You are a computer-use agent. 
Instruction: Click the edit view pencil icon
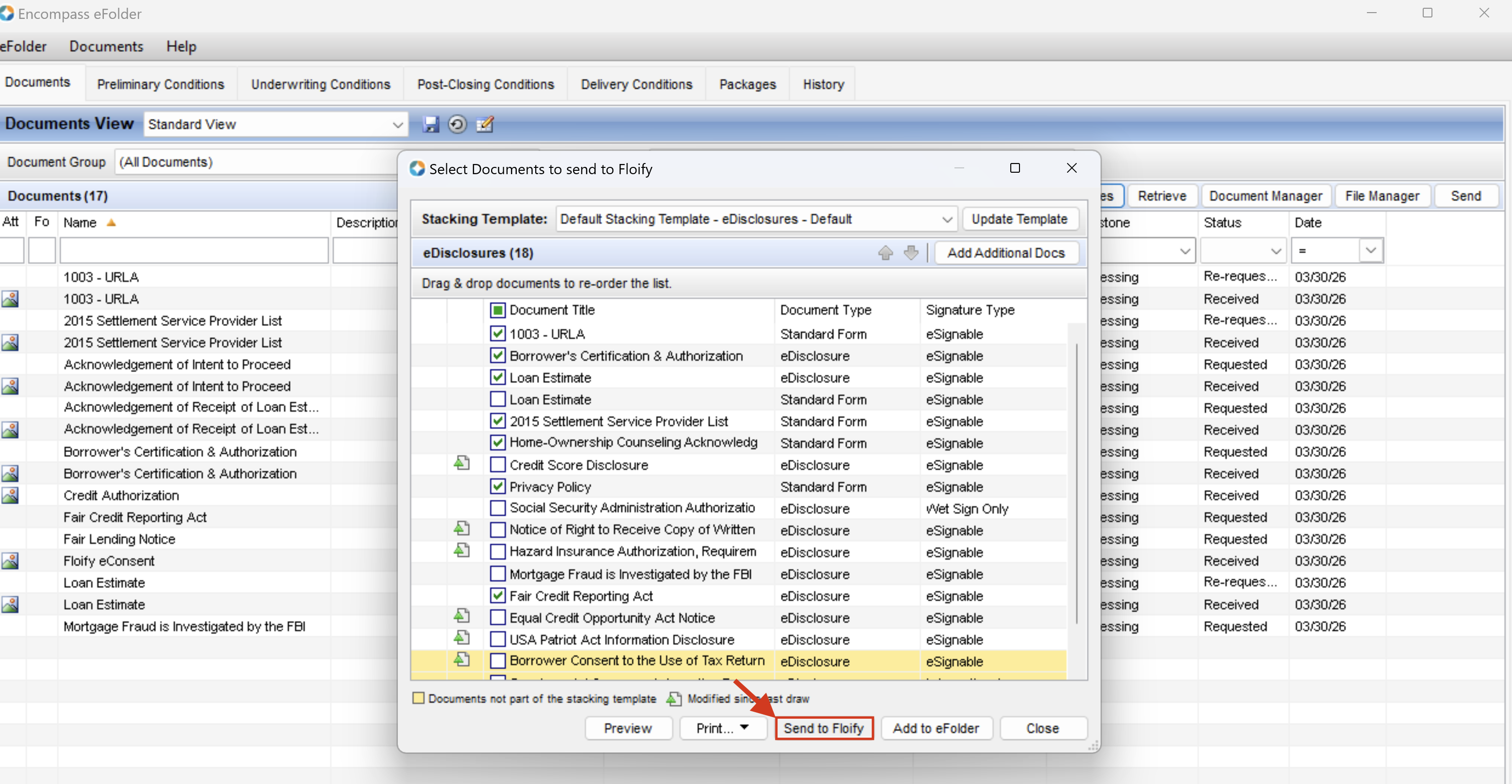coord(485,124)
